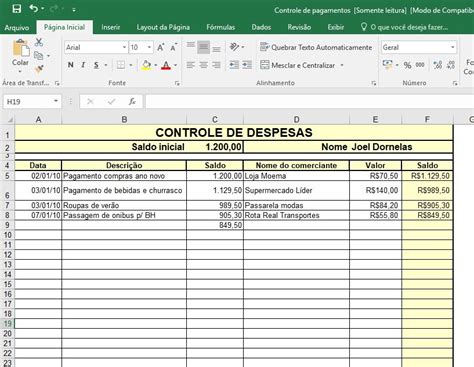The width and height of the screenshot is (474, 367).
Task: Open the Layout da Página tab
Action: tap(163, 27)
